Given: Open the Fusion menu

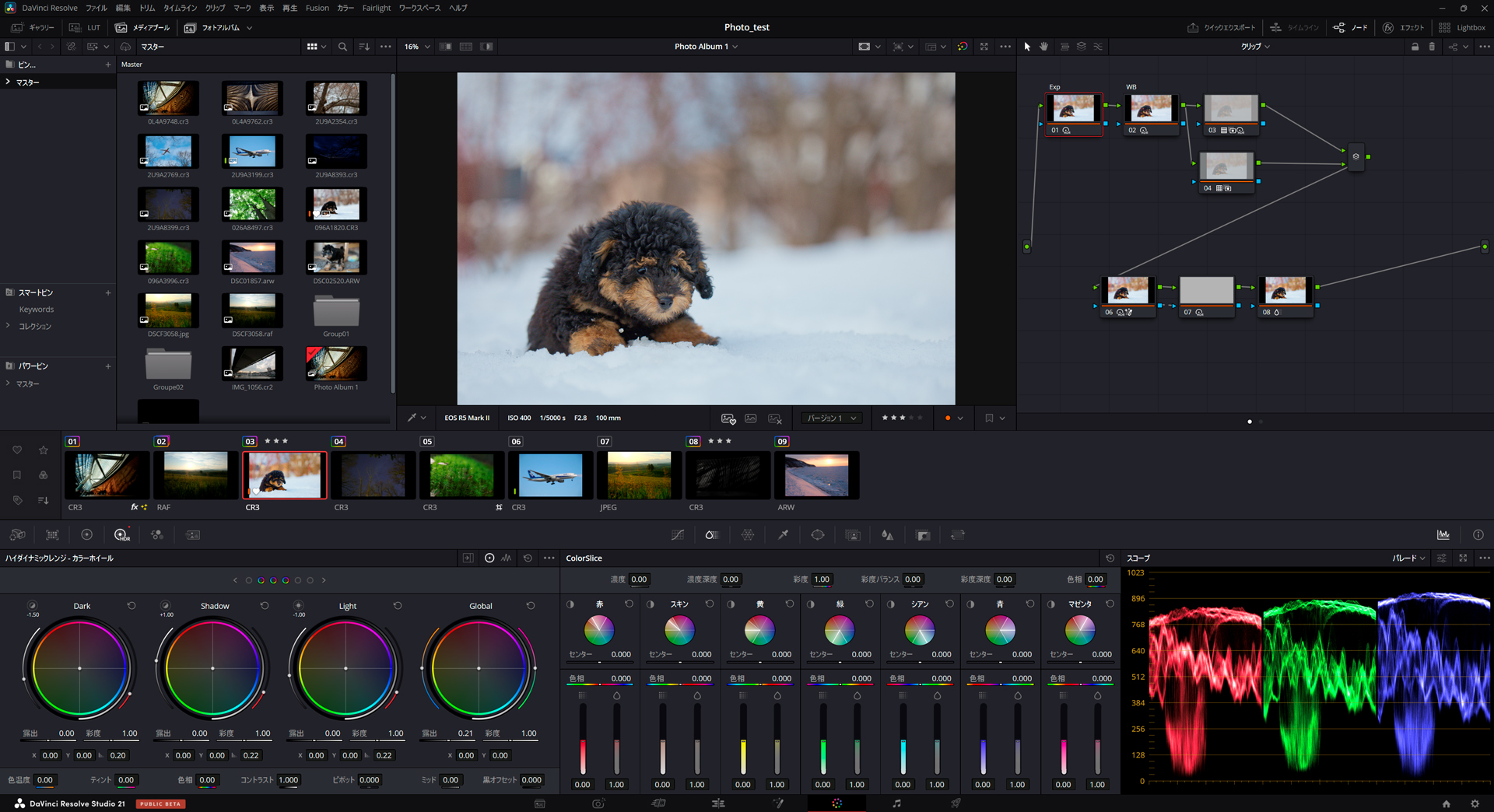Looking at the screenshot, I should (317, 8).
